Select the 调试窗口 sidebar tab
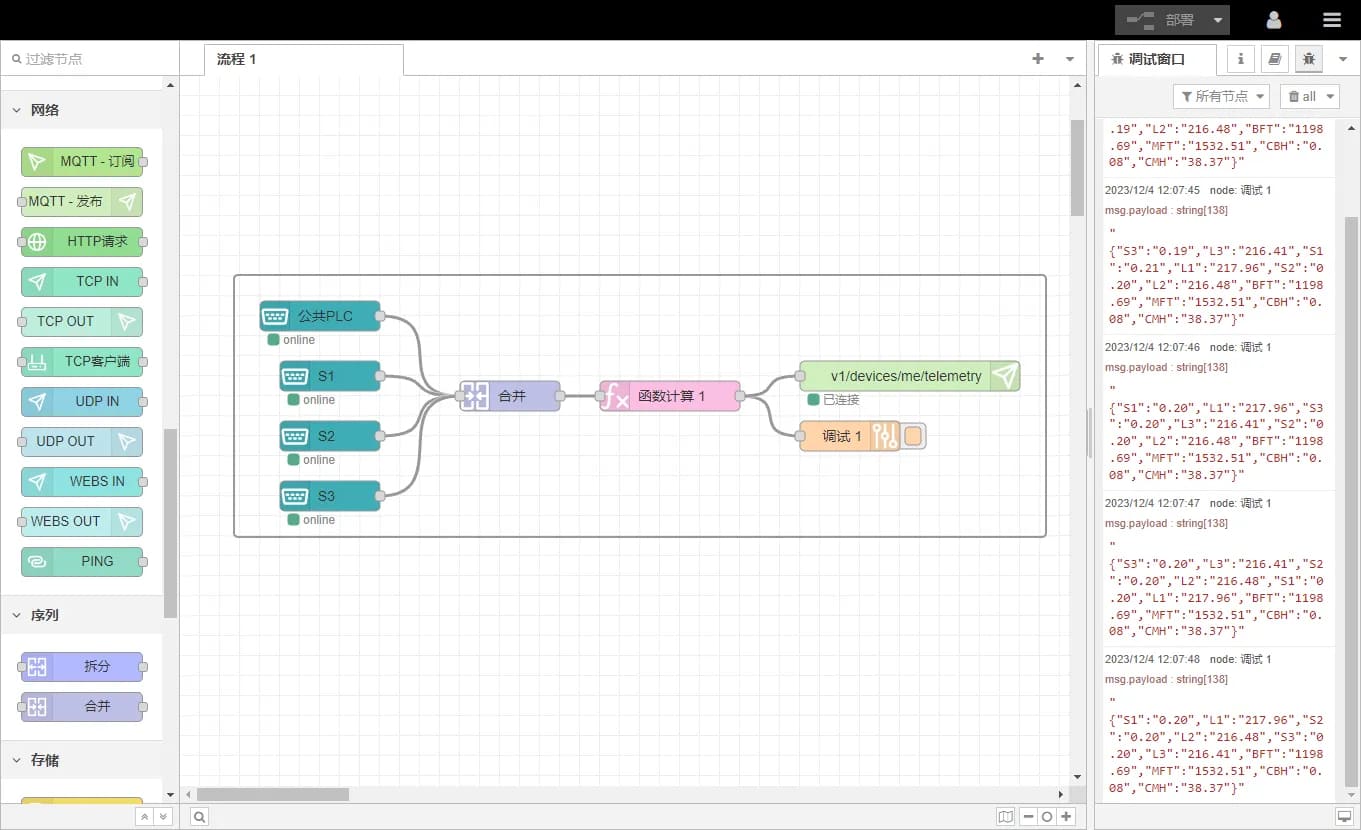This screenshot has width=1361, height=830. point(1156,59)
